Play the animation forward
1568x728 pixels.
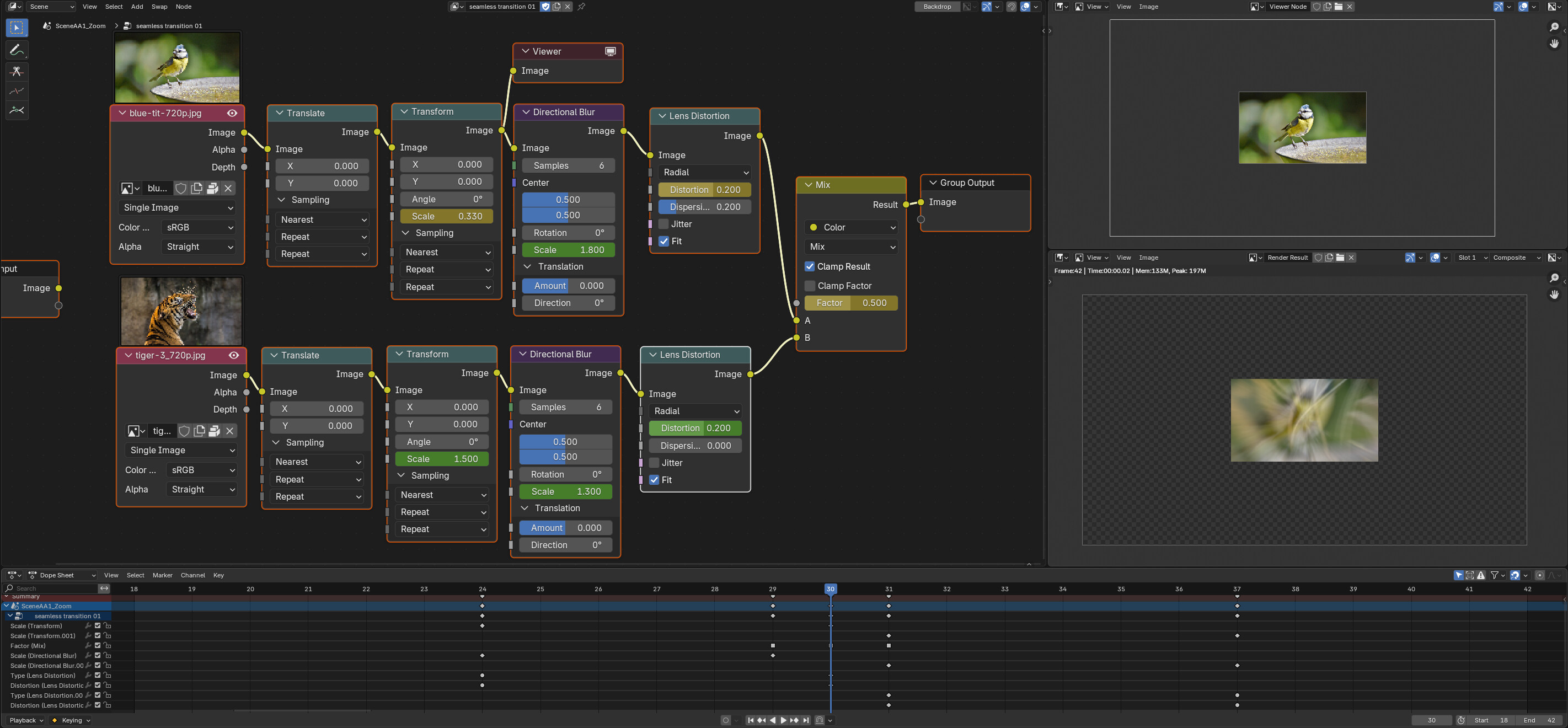pos(783,720)
